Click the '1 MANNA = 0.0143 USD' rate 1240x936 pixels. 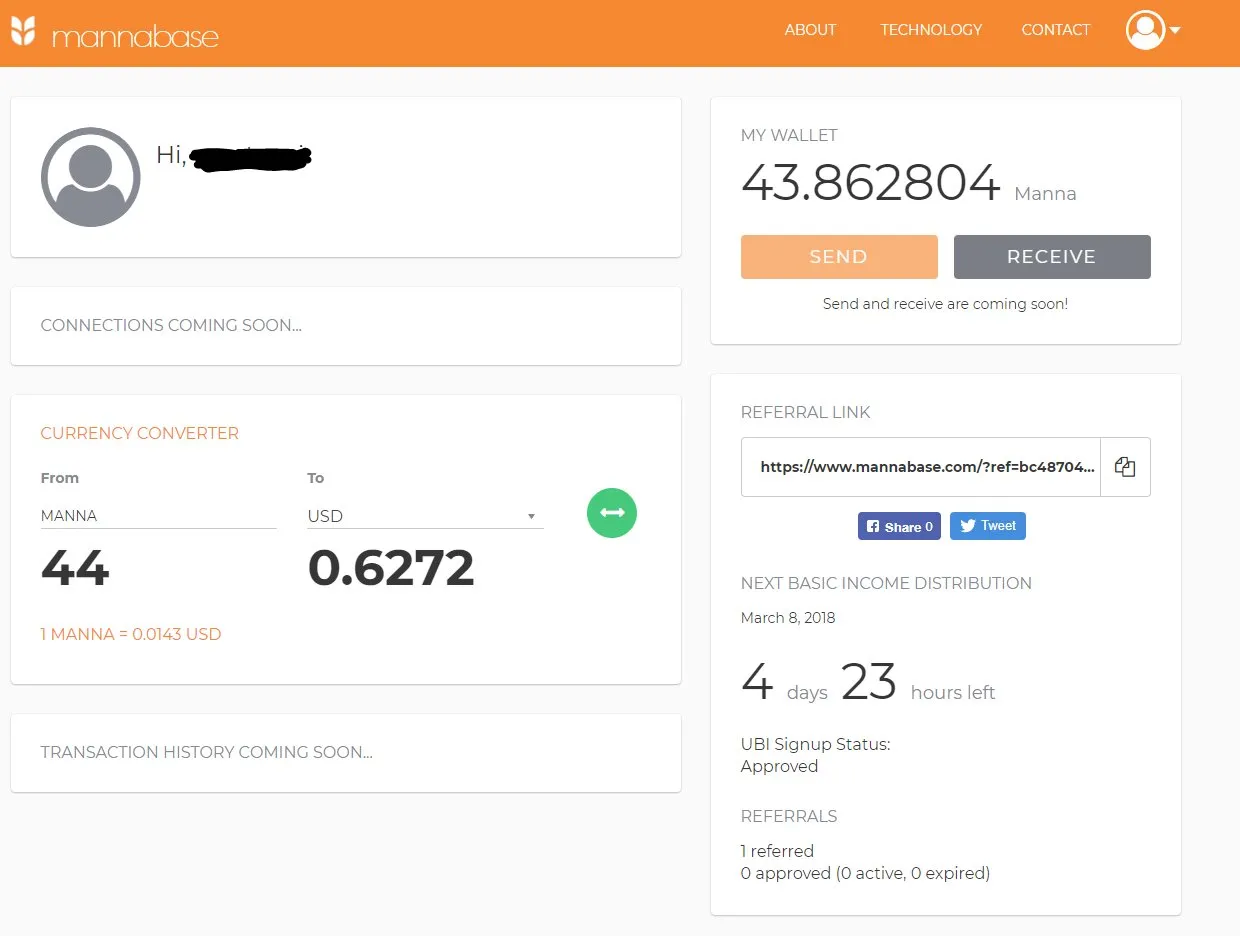[131, 634]
